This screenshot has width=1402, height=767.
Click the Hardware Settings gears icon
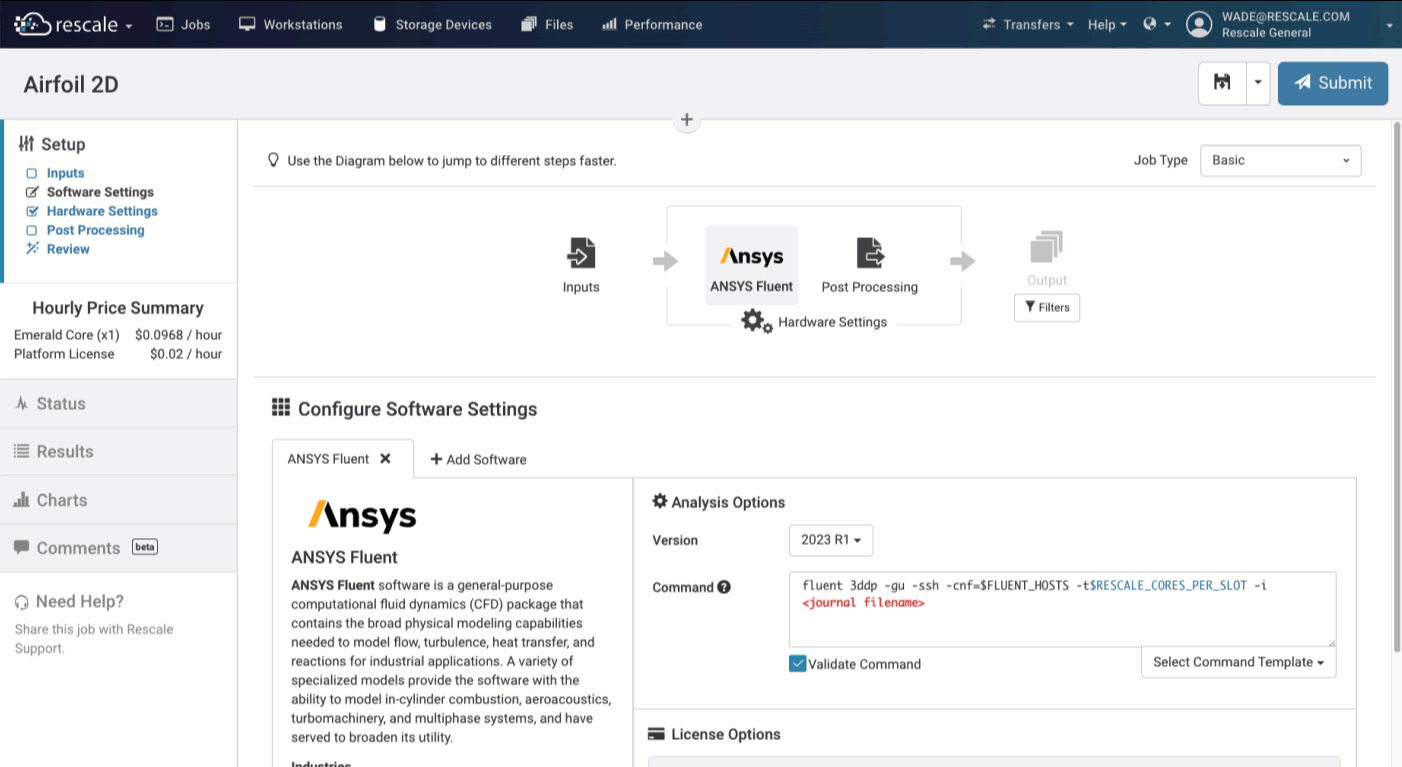[x=757, y=321]
